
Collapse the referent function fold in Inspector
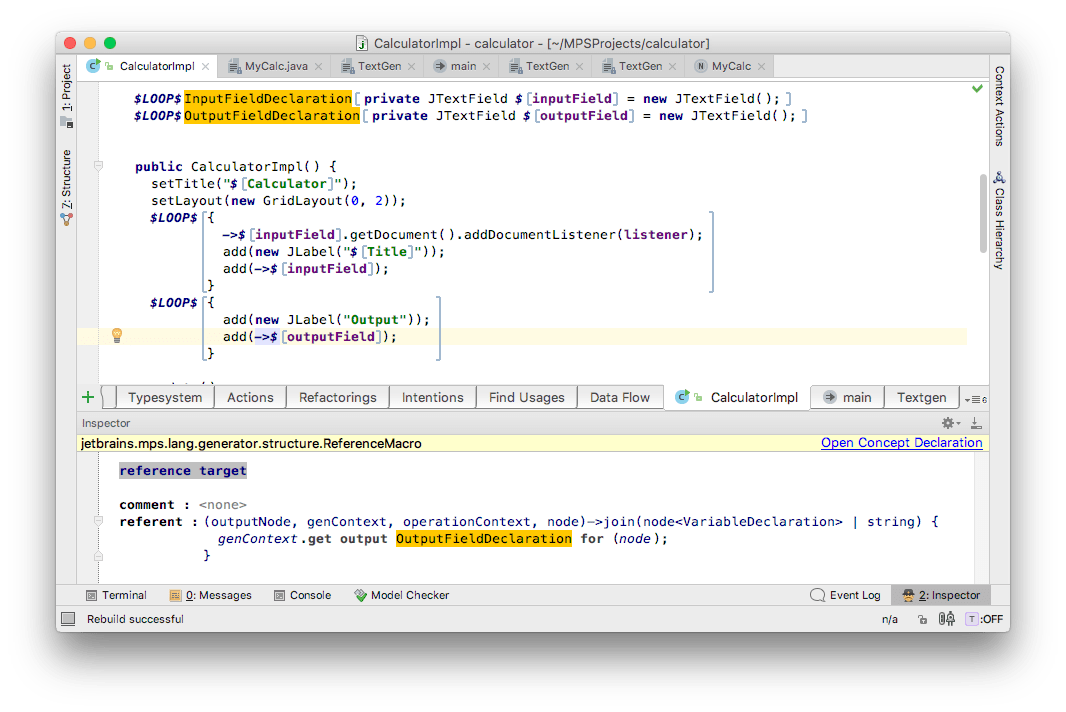98,521
